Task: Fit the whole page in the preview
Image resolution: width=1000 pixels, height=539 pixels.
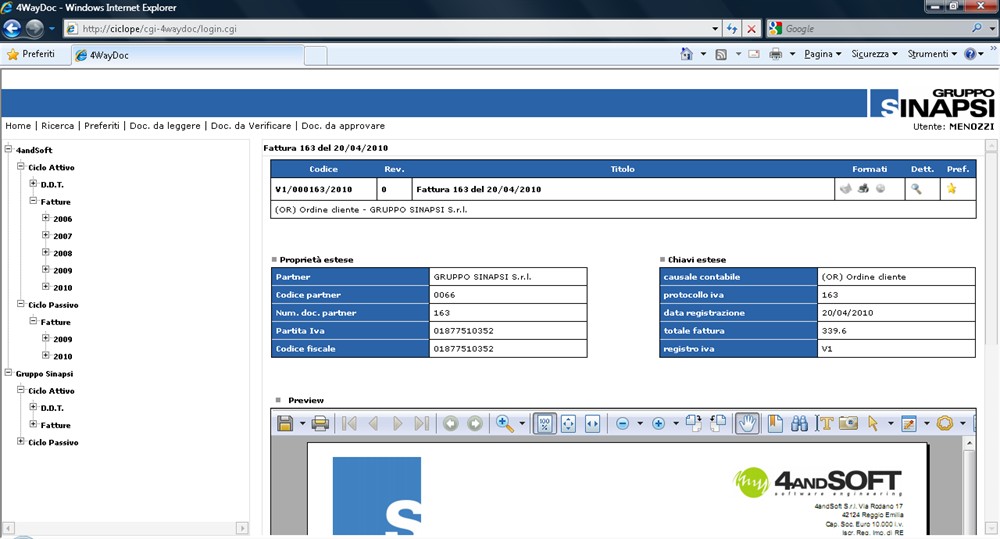Action: click(x=568, y=424)
